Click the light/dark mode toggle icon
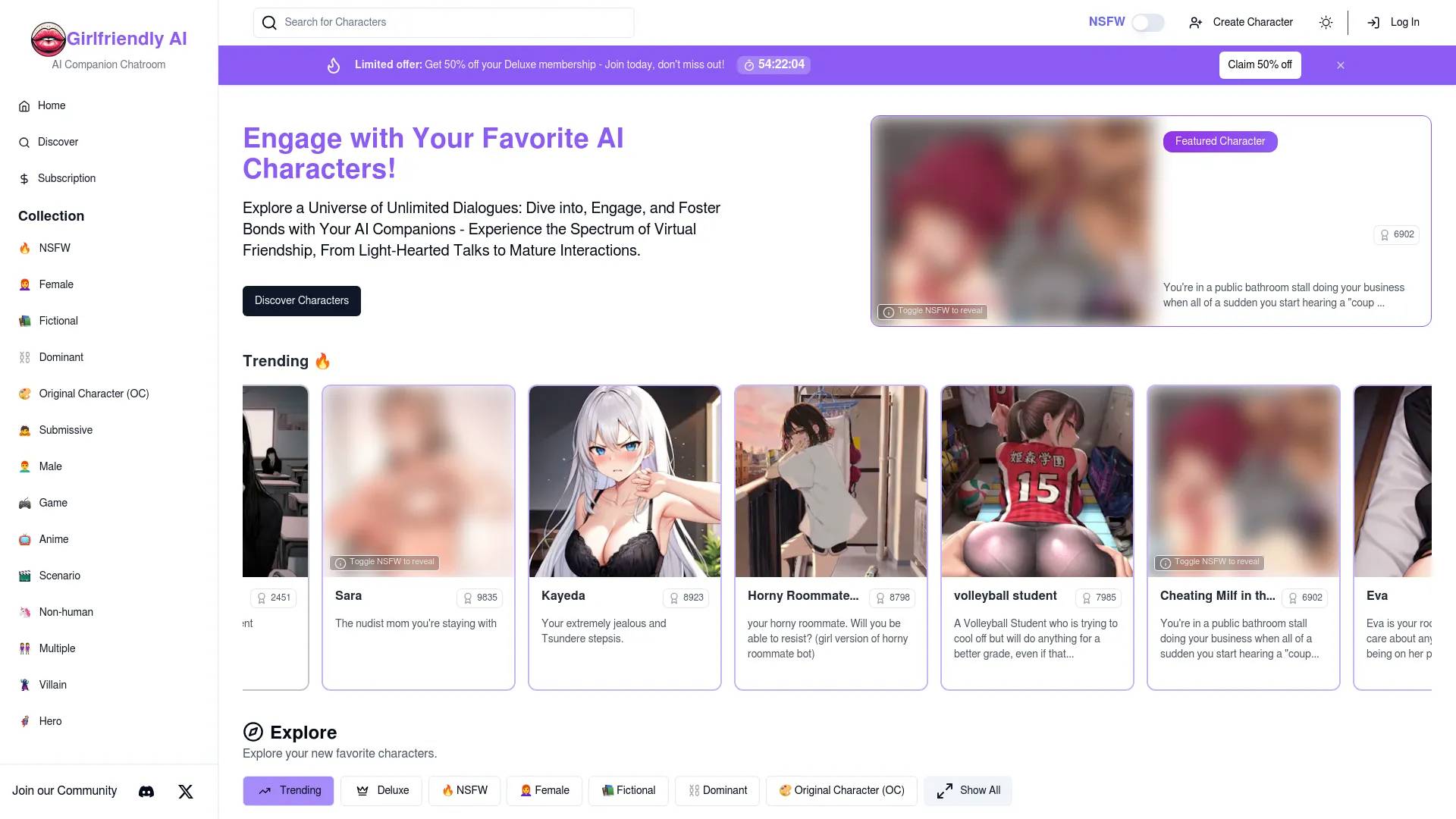The image size is (1456, 819). pyautogui.click(x=1327, y=22)
